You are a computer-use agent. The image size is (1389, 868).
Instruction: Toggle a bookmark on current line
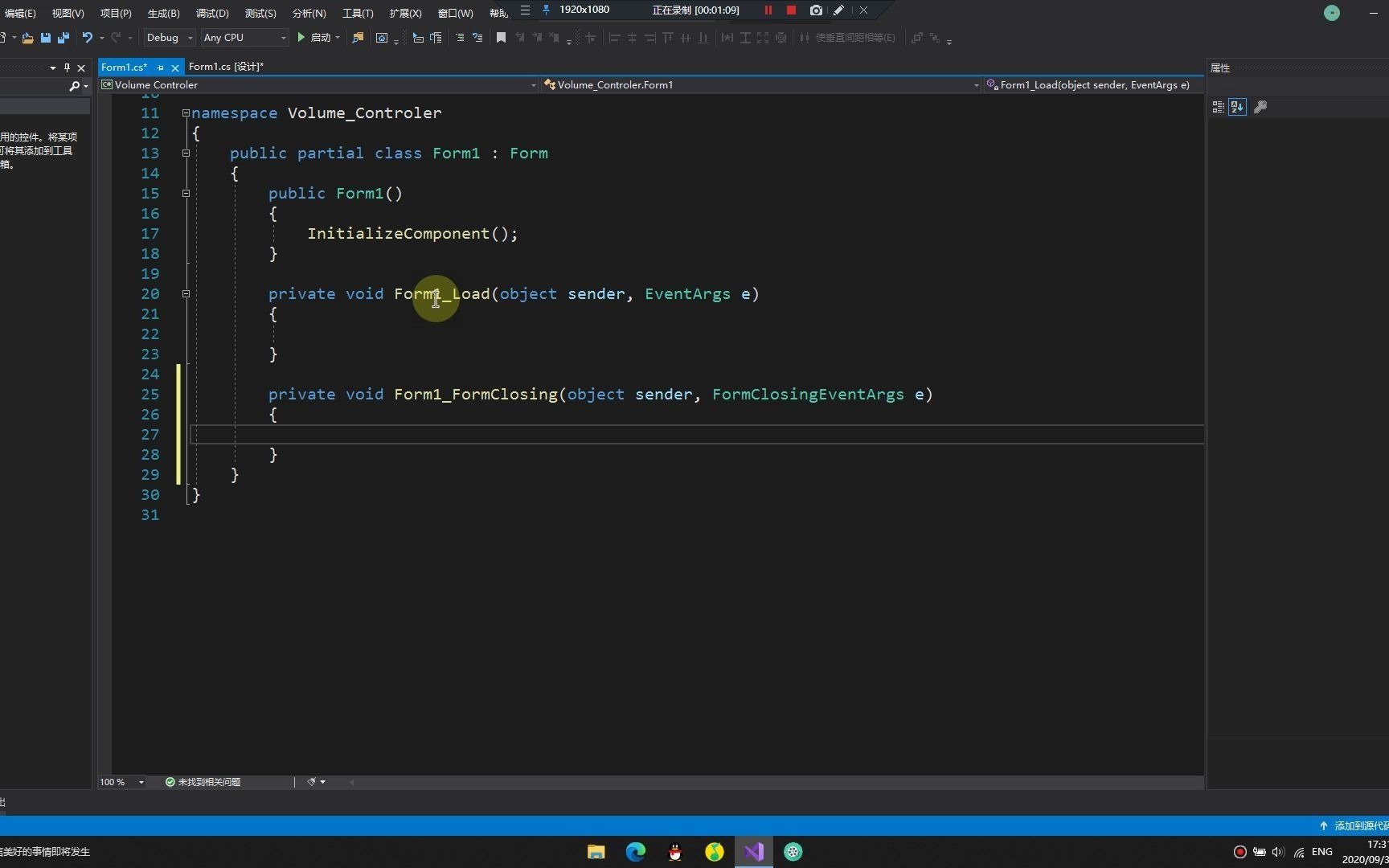[x=501, y=38]
